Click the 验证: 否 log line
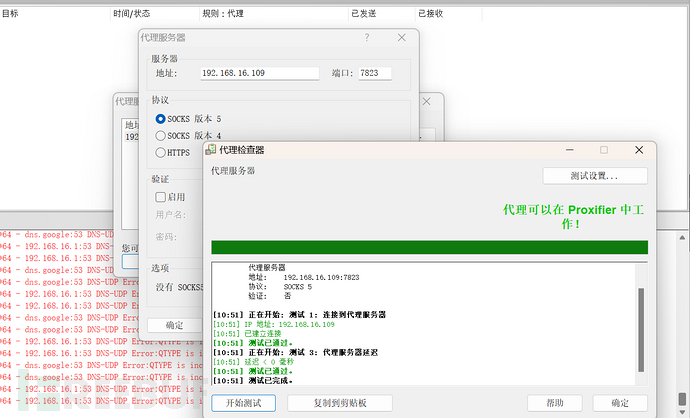Image resolution: width=690 pixels, height=418 pixels. click(270, 296)
